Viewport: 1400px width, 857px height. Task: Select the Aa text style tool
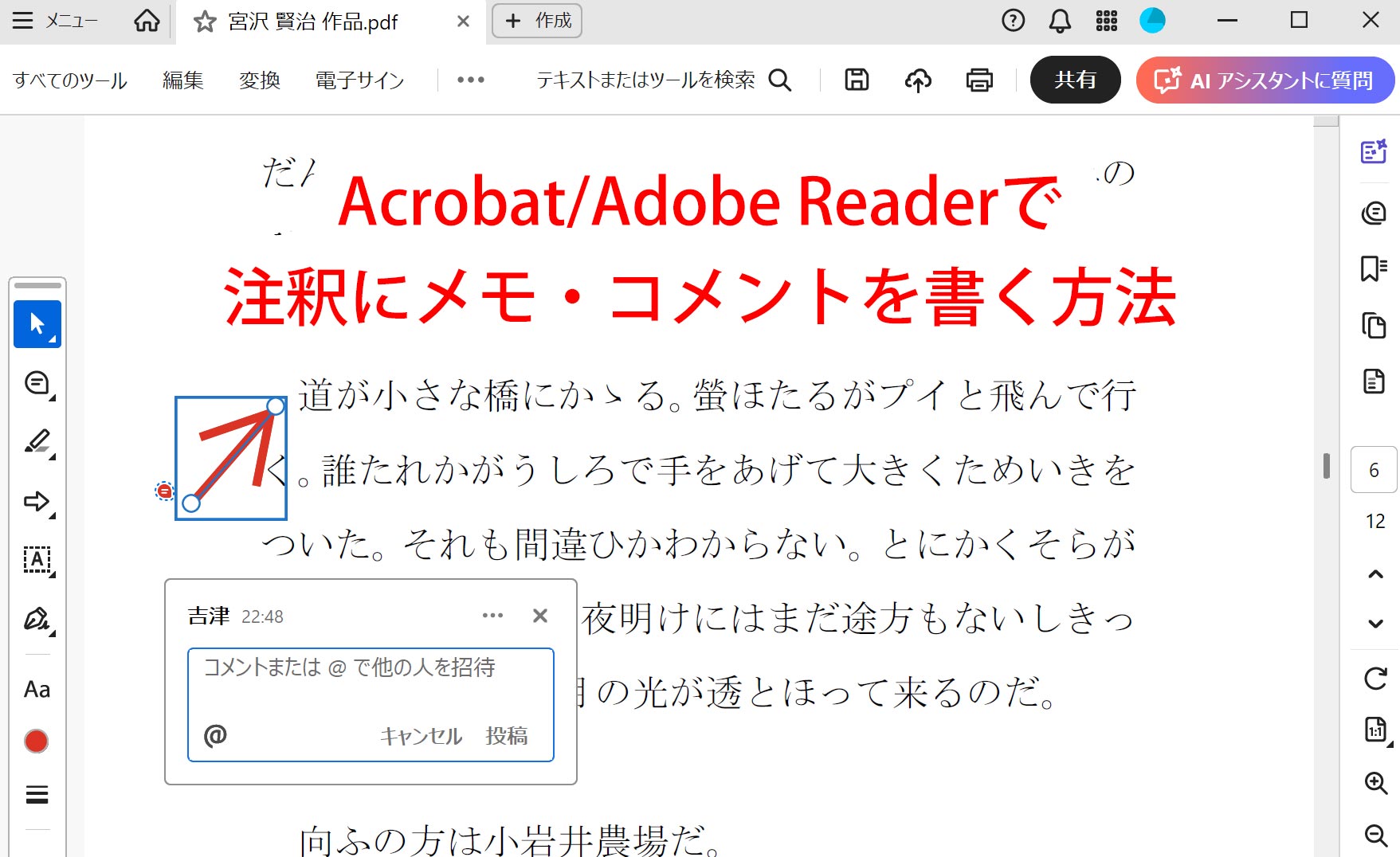(37, 689)
